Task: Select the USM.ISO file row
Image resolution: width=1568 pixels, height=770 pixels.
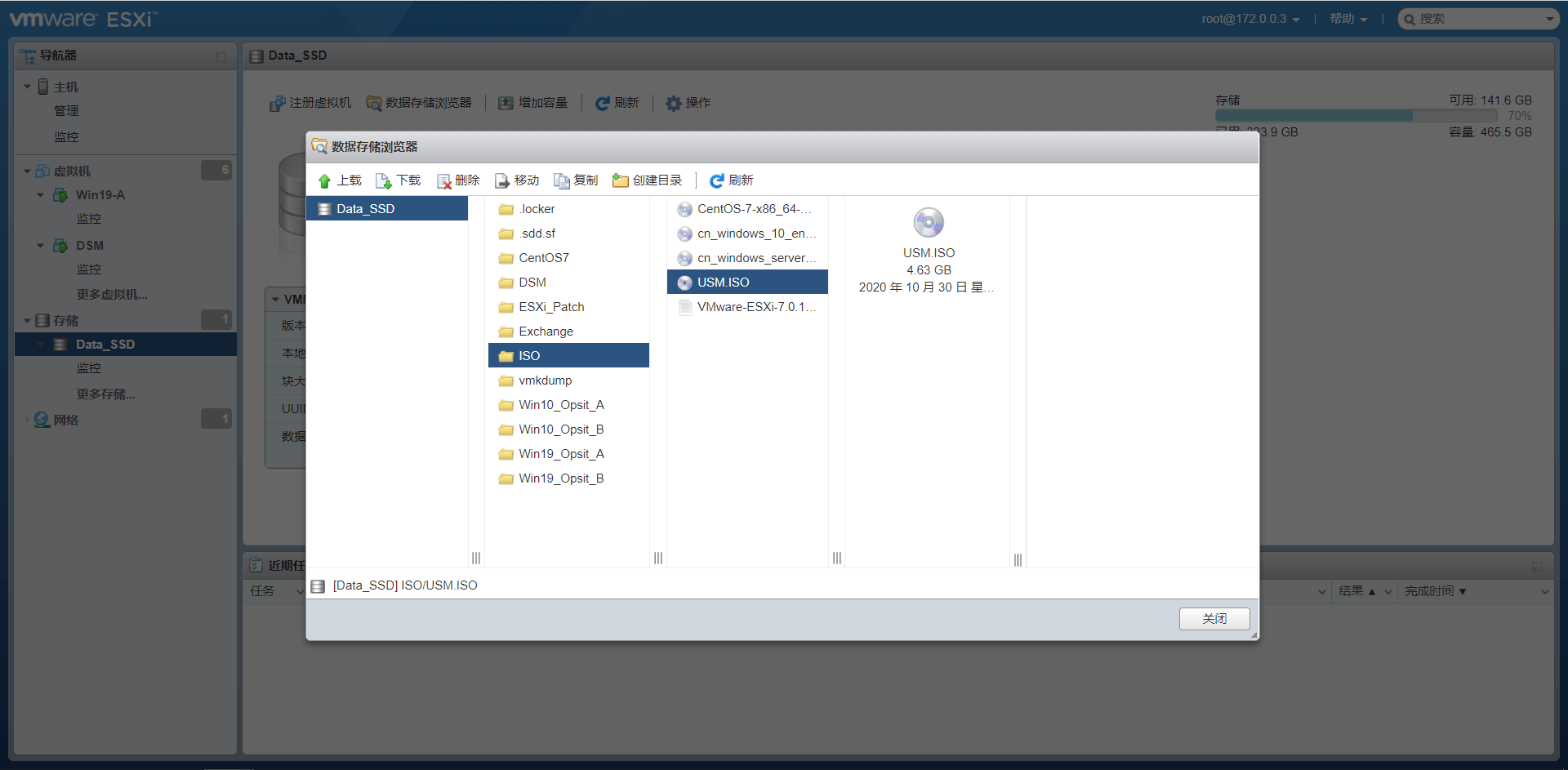Action: click(x=747, y=283)
